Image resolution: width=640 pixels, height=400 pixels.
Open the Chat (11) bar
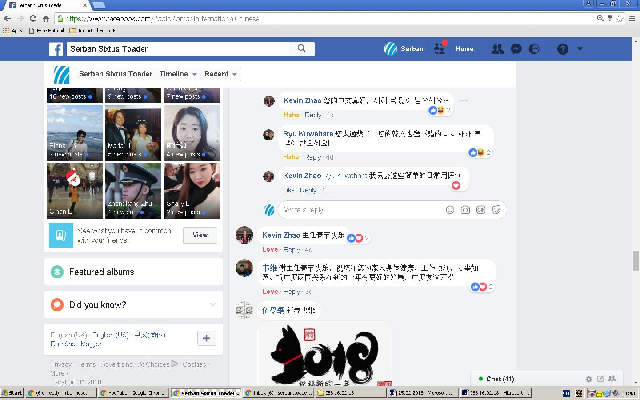501,379
